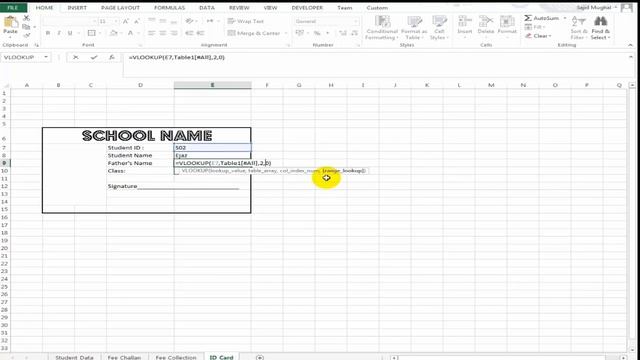Click the Insert Function fx icon
The image size is (640, 360).
[112, 58]
